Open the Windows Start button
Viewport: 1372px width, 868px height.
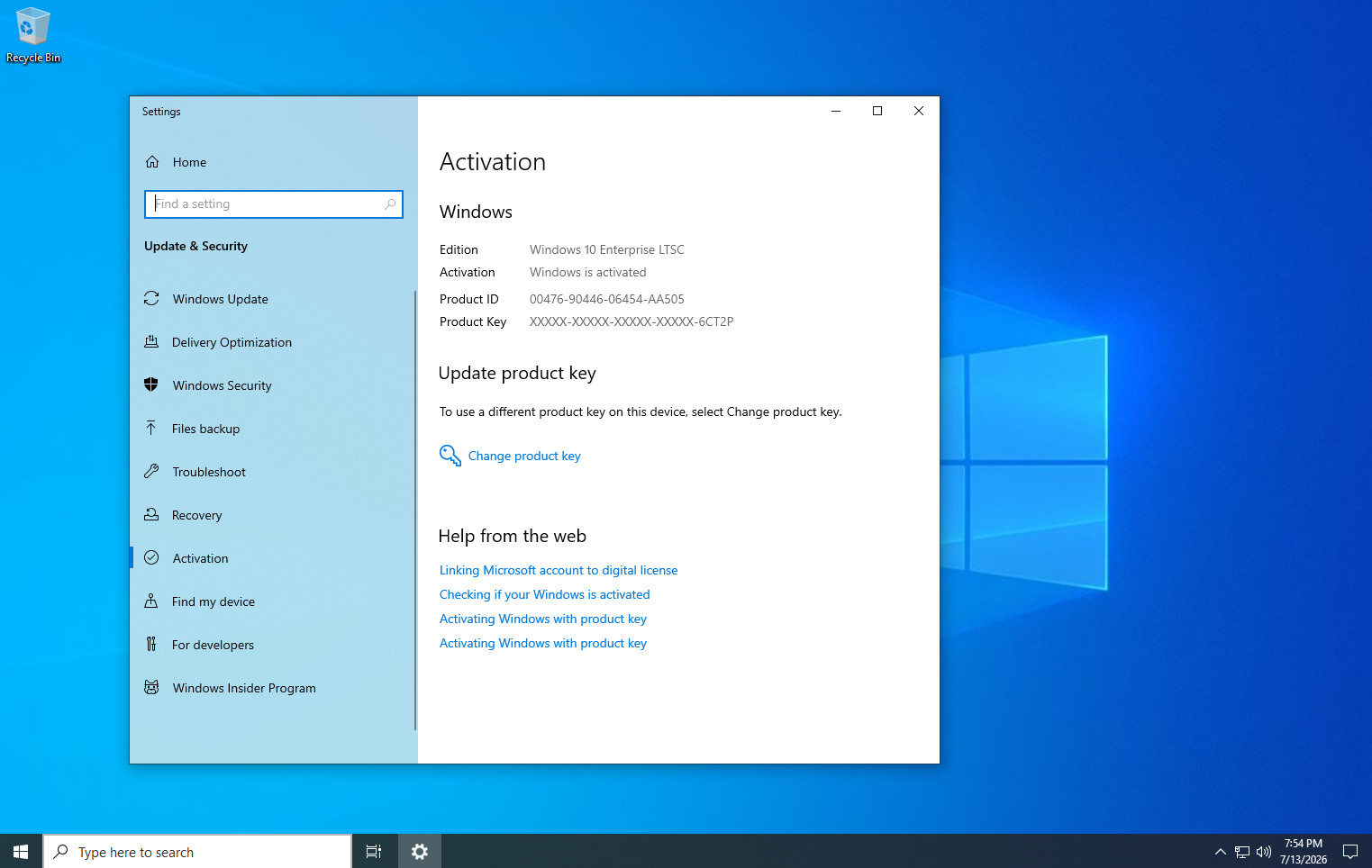point(21,851)
